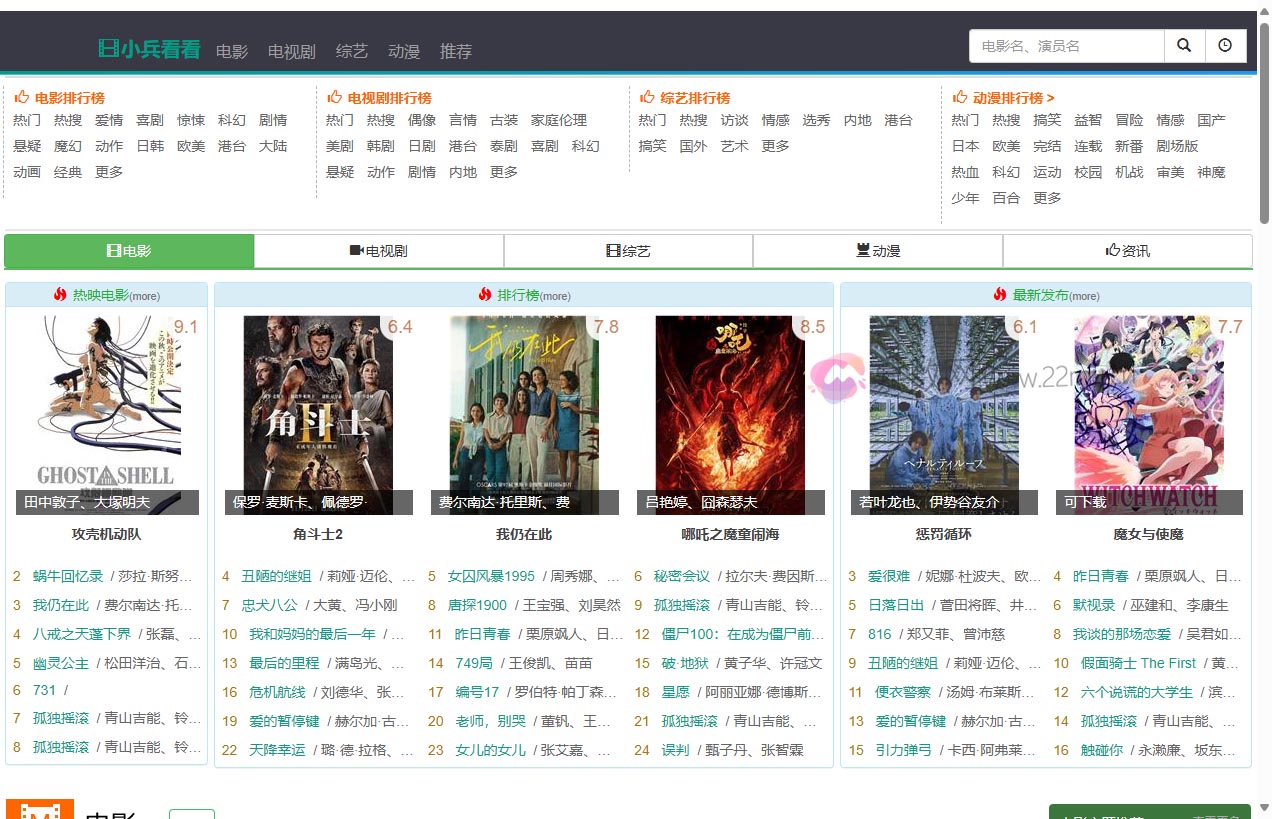Switch to the 电视剧 tab
The width and height of the screenshot is (1272, 819).
(378, 251)
